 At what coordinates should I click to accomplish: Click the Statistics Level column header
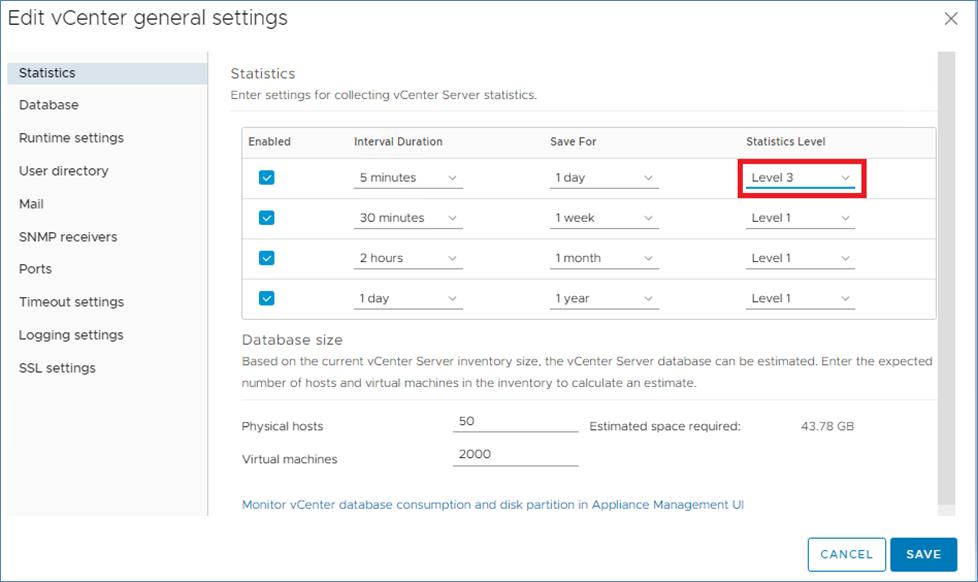pos(785,142)
